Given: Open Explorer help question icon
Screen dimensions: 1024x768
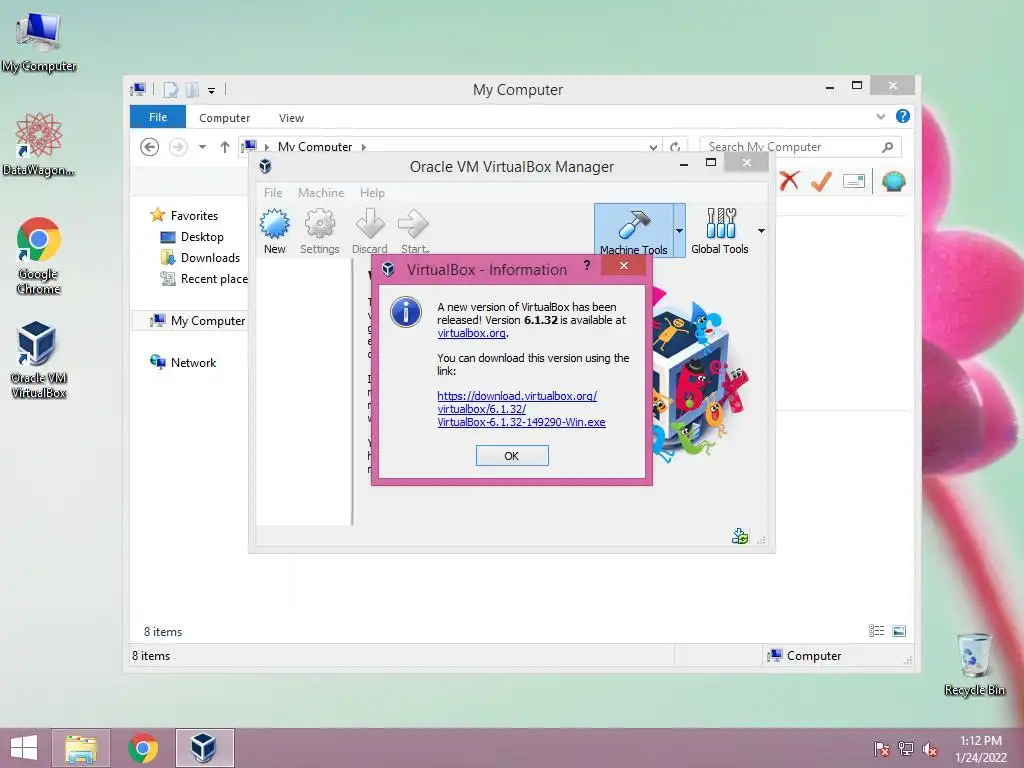Looking at the screenshot, I should click(x=903, y=116).
